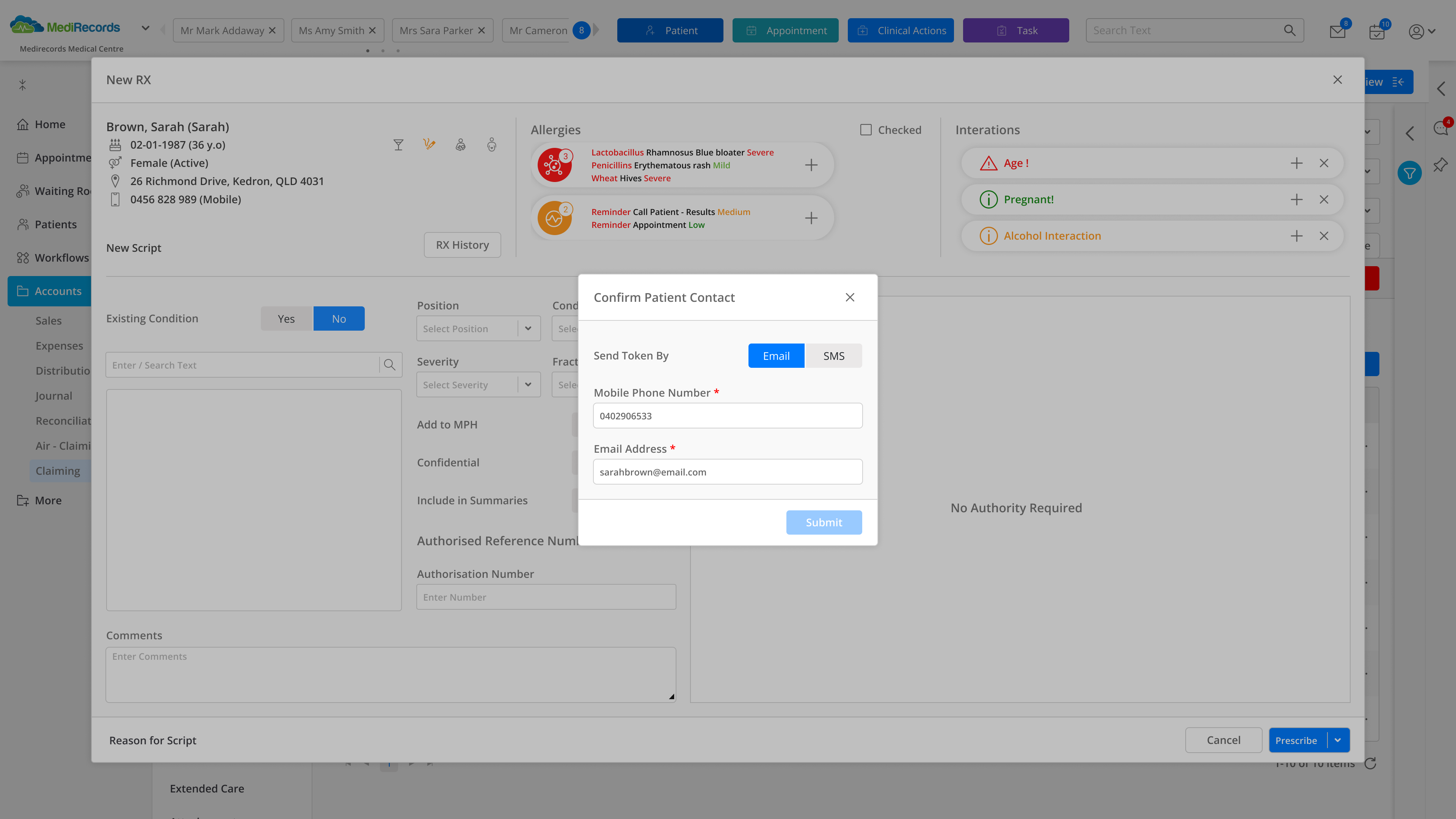Expand the Age interaction plus icon
The width and height of the screenshot is (1456, 819).
[1297, 163]
